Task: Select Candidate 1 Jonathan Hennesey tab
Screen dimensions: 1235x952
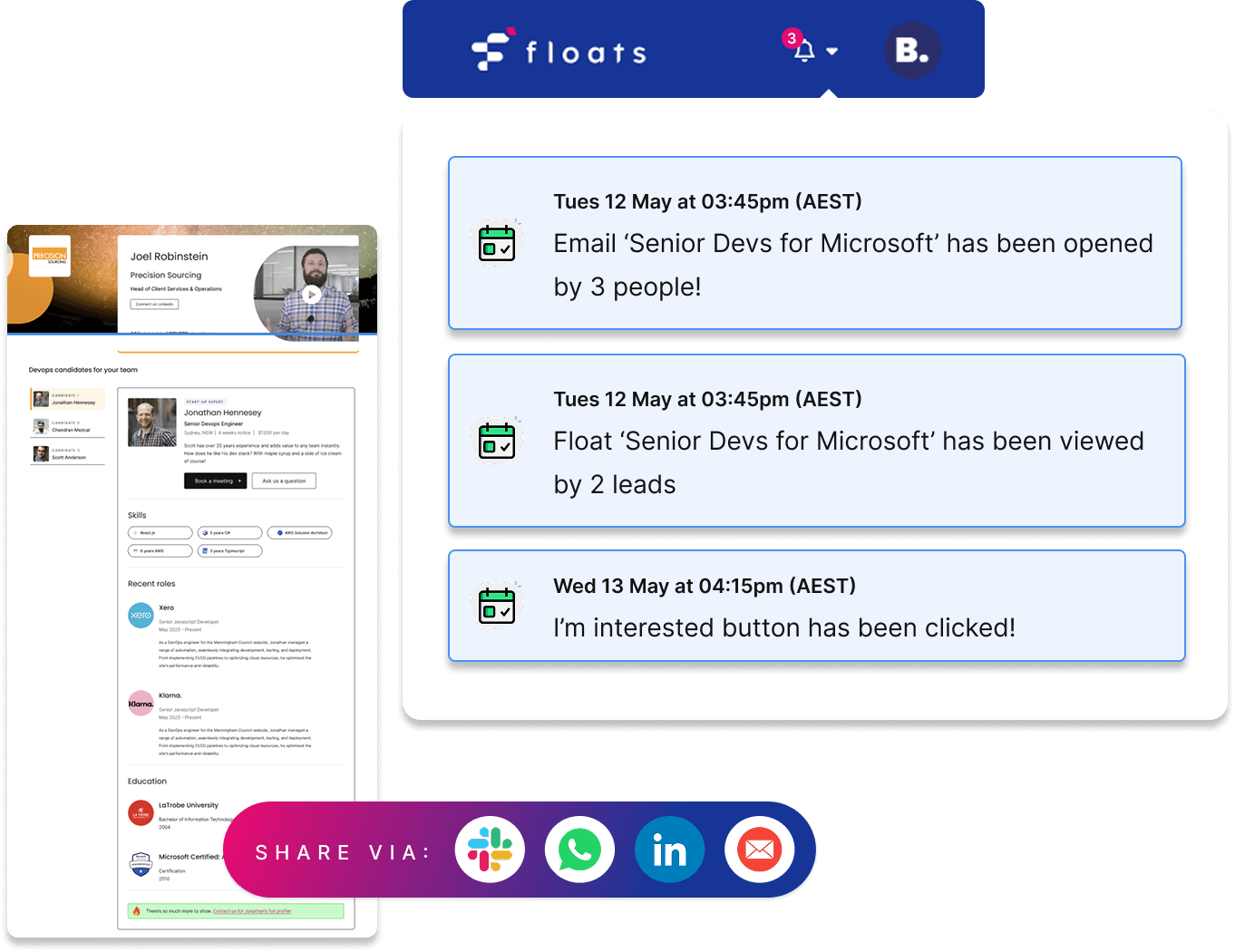Action: [68, 399]
